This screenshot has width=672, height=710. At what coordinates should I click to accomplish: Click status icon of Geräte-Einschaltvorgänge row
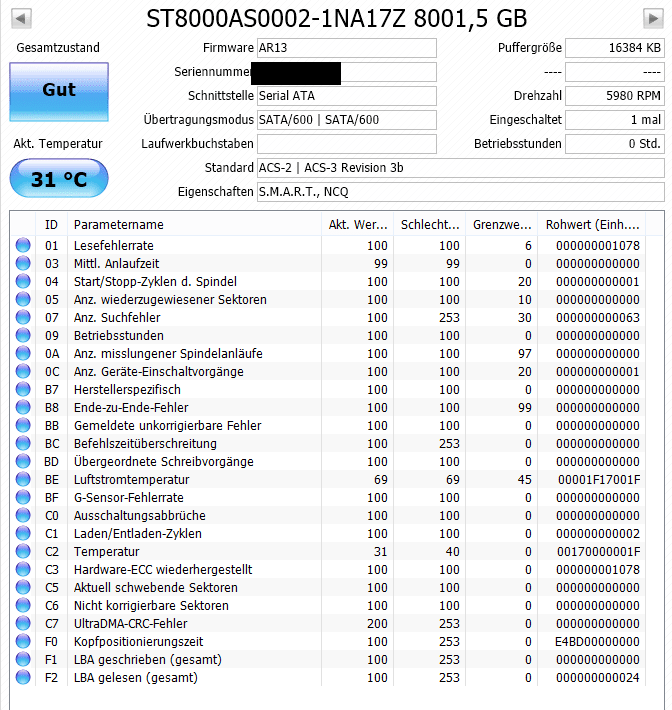(x=23, y=371)
